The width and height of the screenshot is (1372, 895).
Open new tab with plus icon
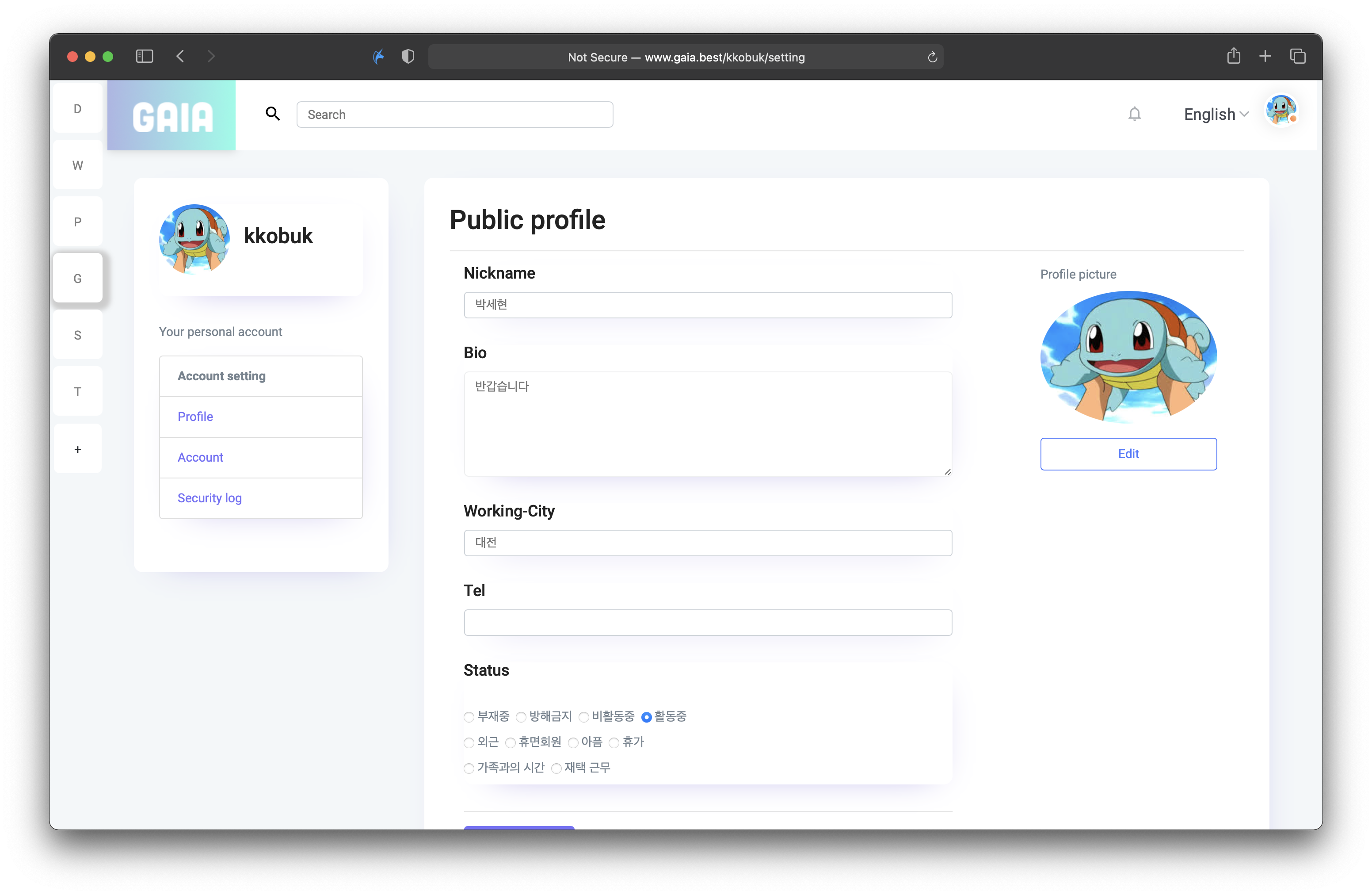[x=1265, y=56]
